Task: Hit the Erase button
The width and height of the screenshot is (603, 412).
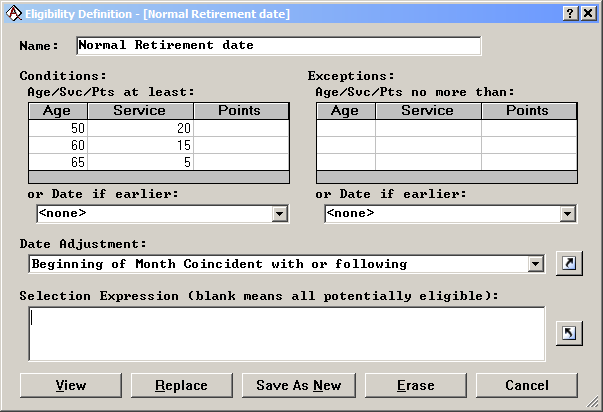Action: 415,385
